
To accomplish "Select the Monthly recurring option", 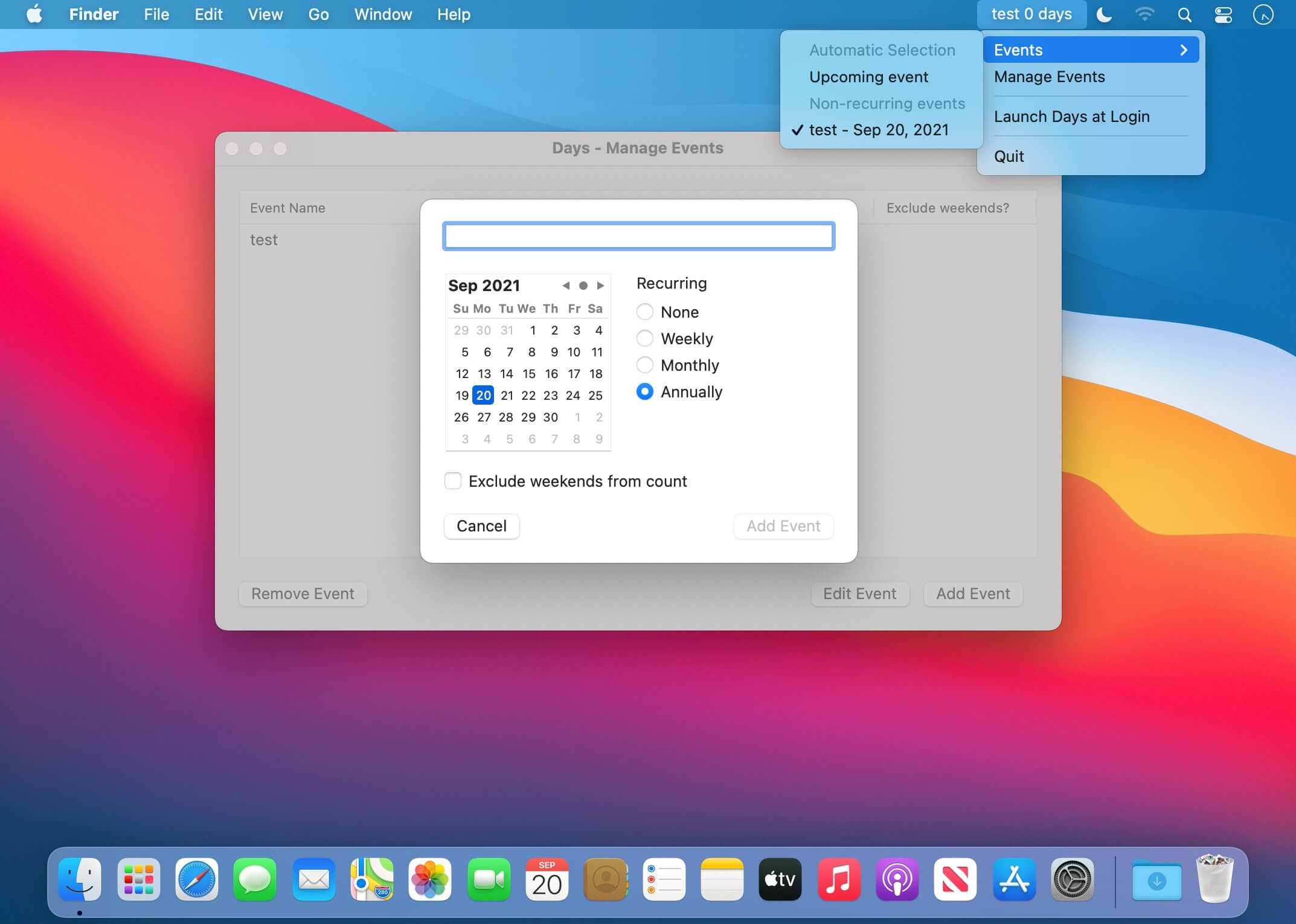I will point(645,365).
